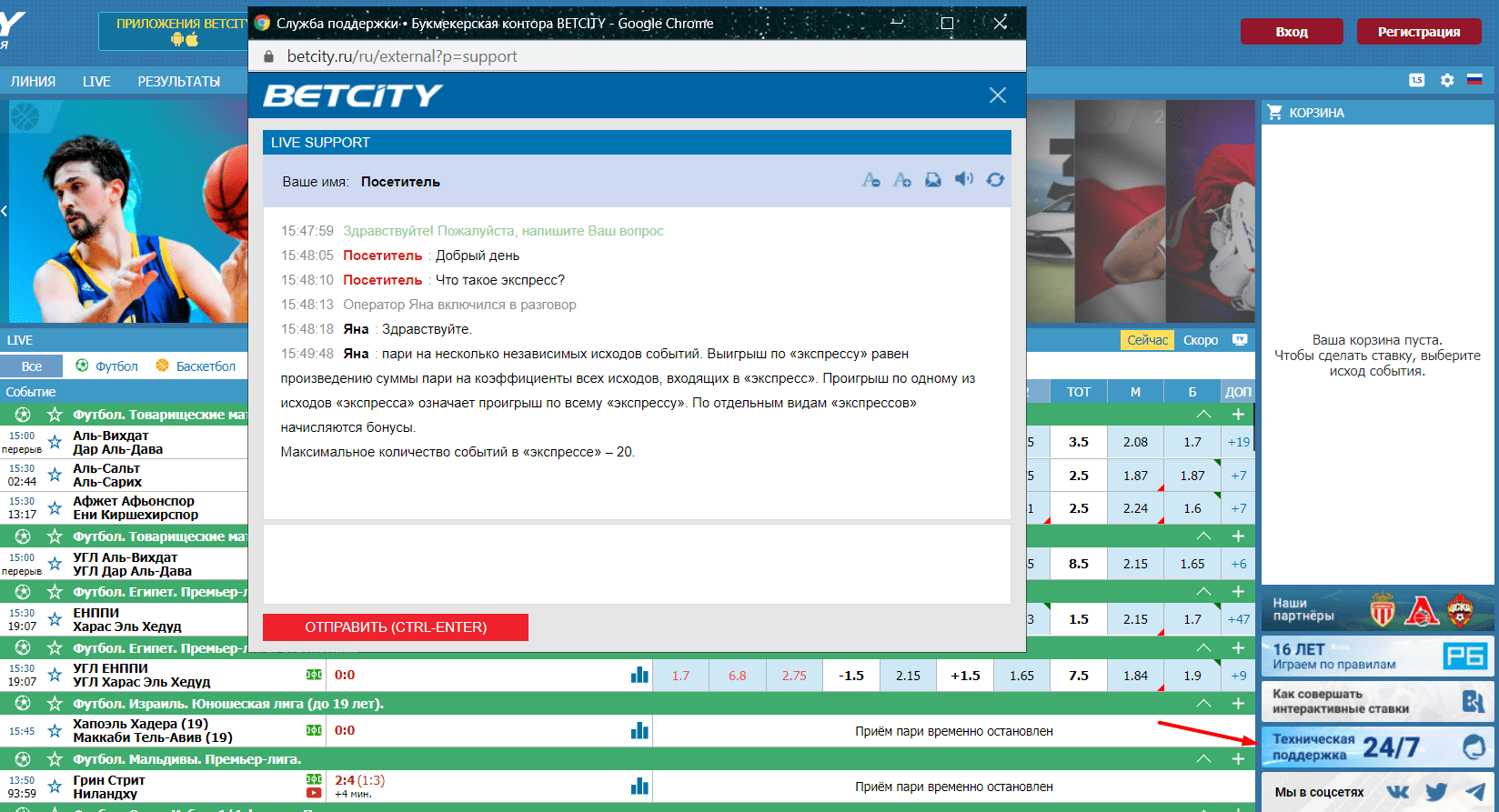Favorite Израиль Юношеская лига league star
Viewport: 1499px width, 812px height.
coord(55,703)
